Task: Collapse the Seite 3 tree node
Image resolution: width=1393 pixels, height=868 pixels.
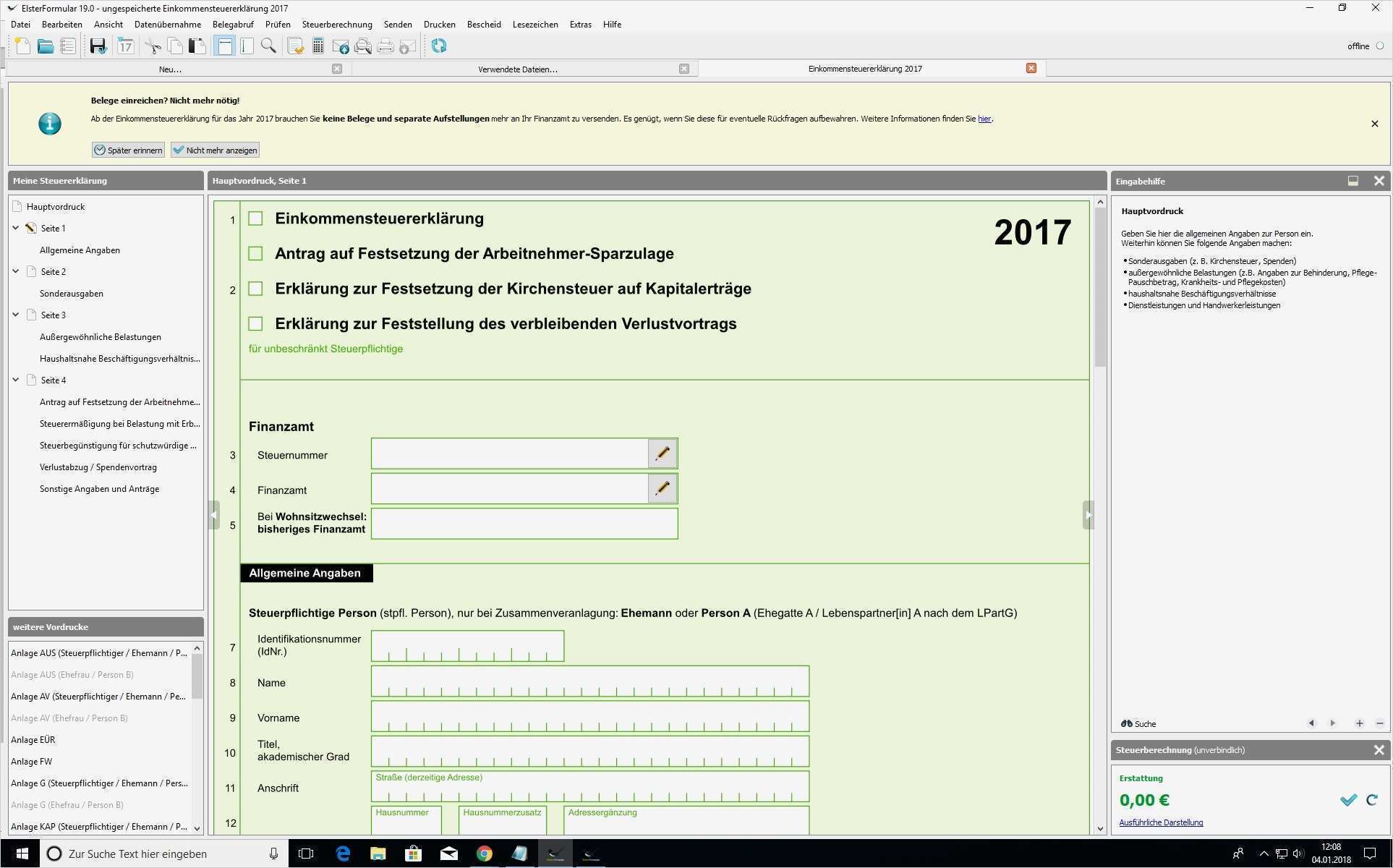Action: [15, 315]
